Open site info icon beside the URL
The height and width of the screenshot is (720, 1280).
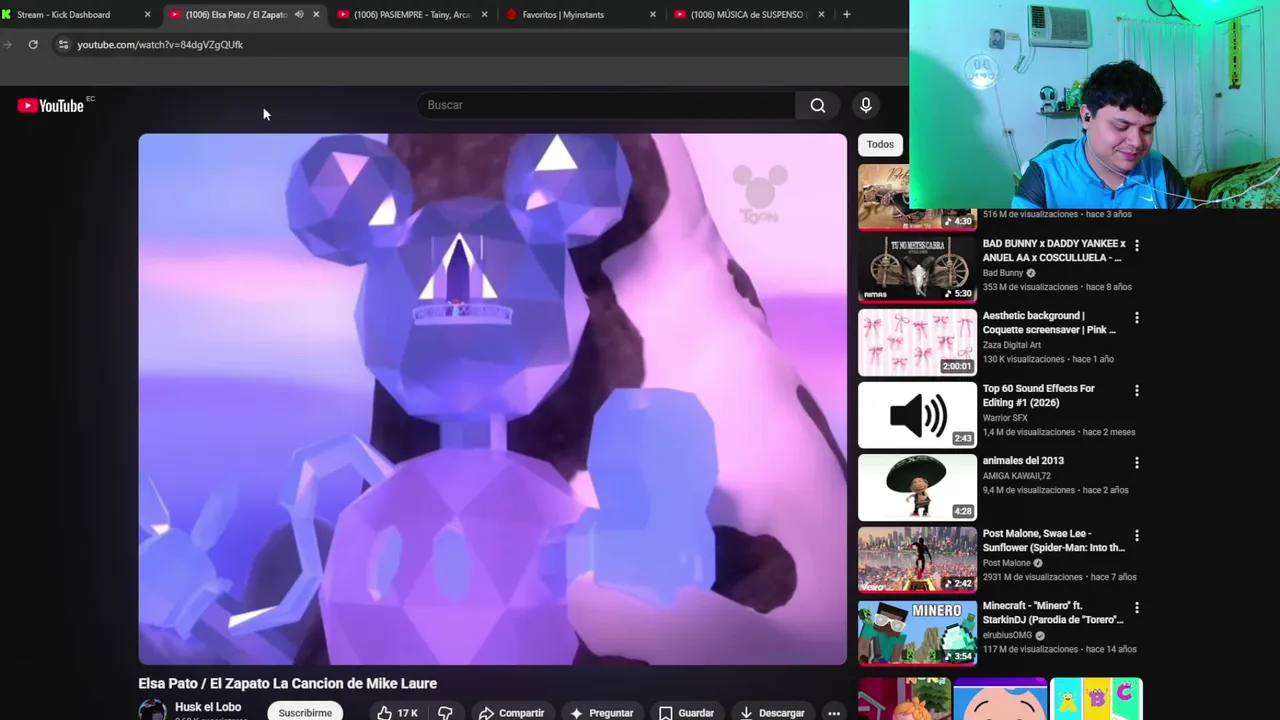[63, 44]
